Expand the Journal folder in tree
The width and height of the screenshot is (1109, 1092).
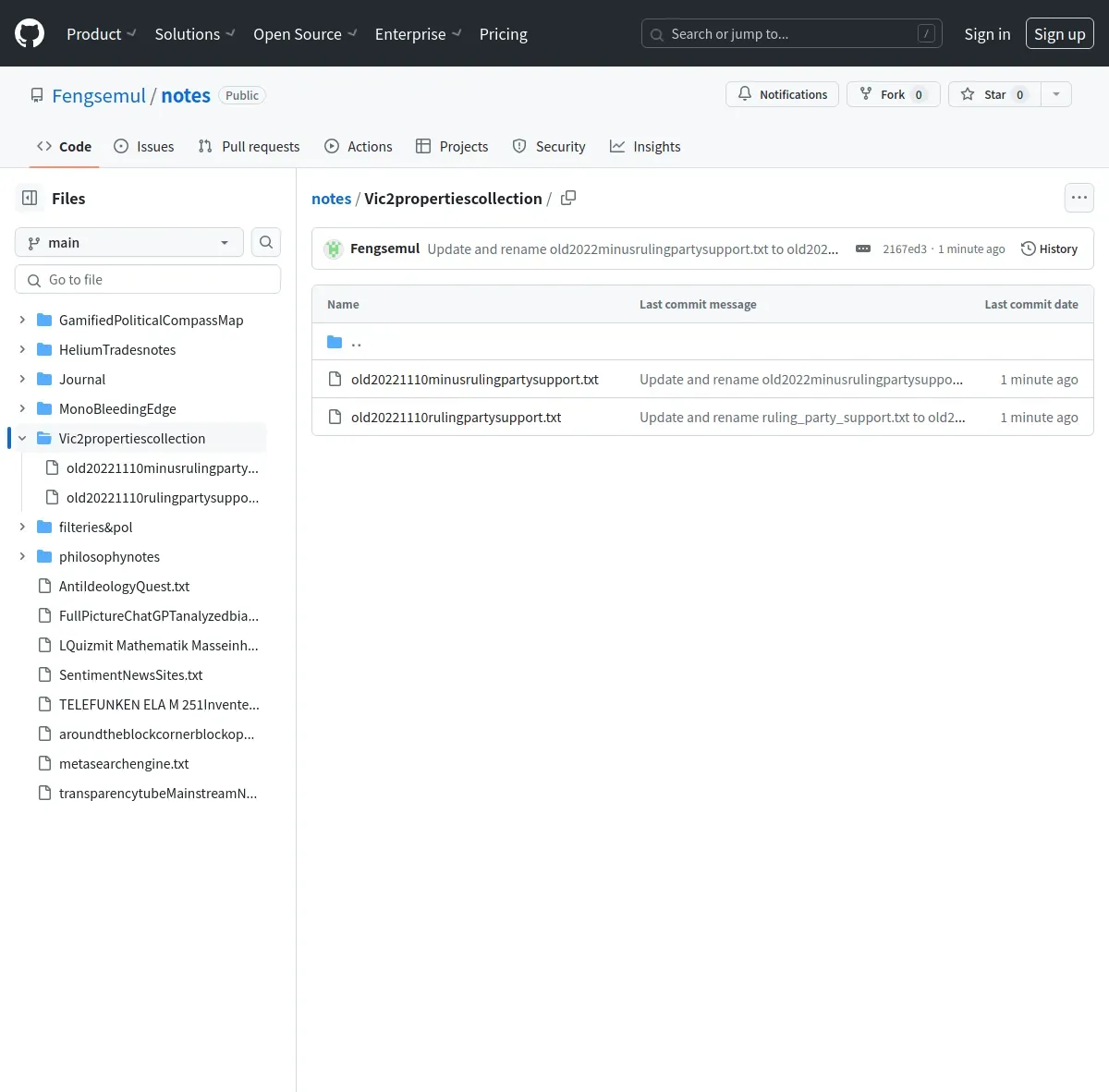pyautogui.click(x=22, y=379)
